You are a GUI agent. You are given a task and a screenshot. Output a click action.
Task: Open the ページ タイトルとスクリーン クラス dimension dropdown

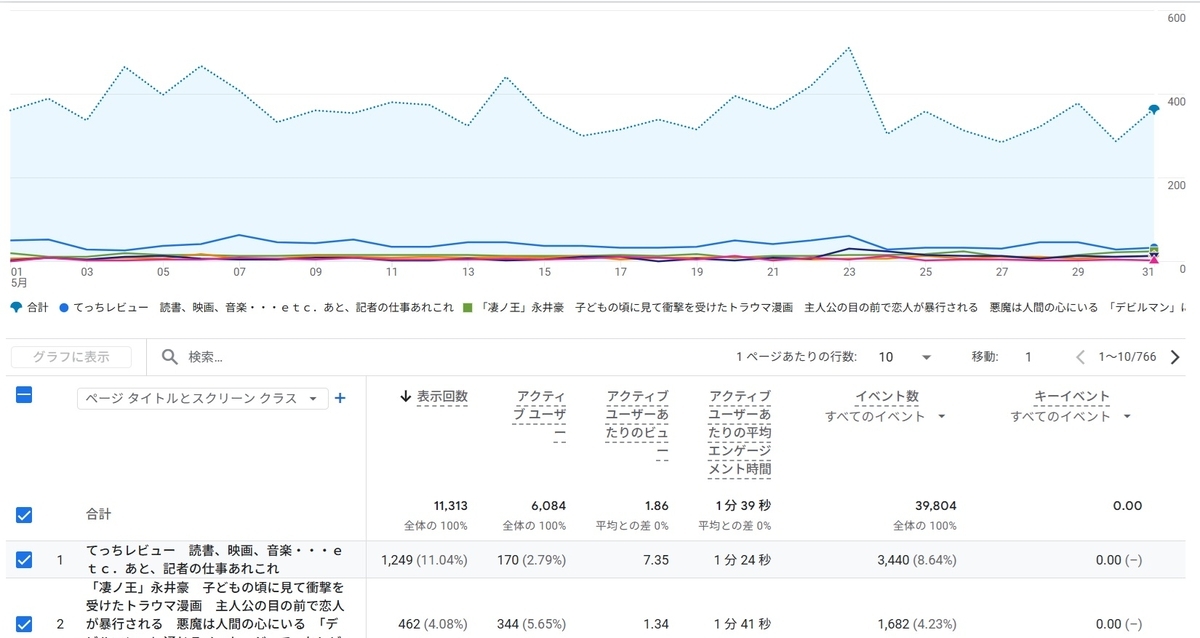tap(203, 398)
